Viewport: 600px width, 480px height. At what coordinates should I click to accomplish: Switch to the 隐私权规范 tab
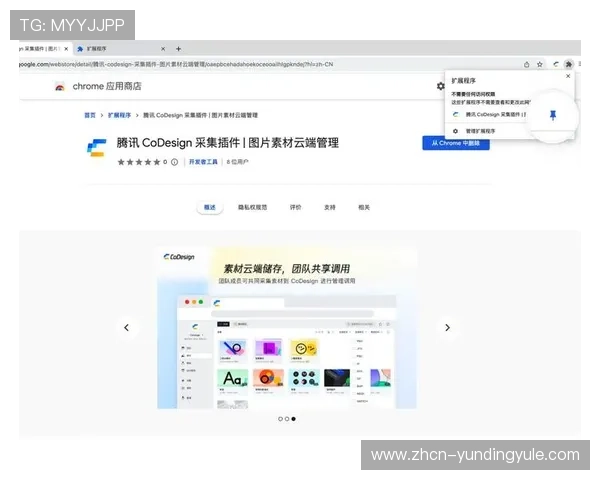(x=253, y=207)
